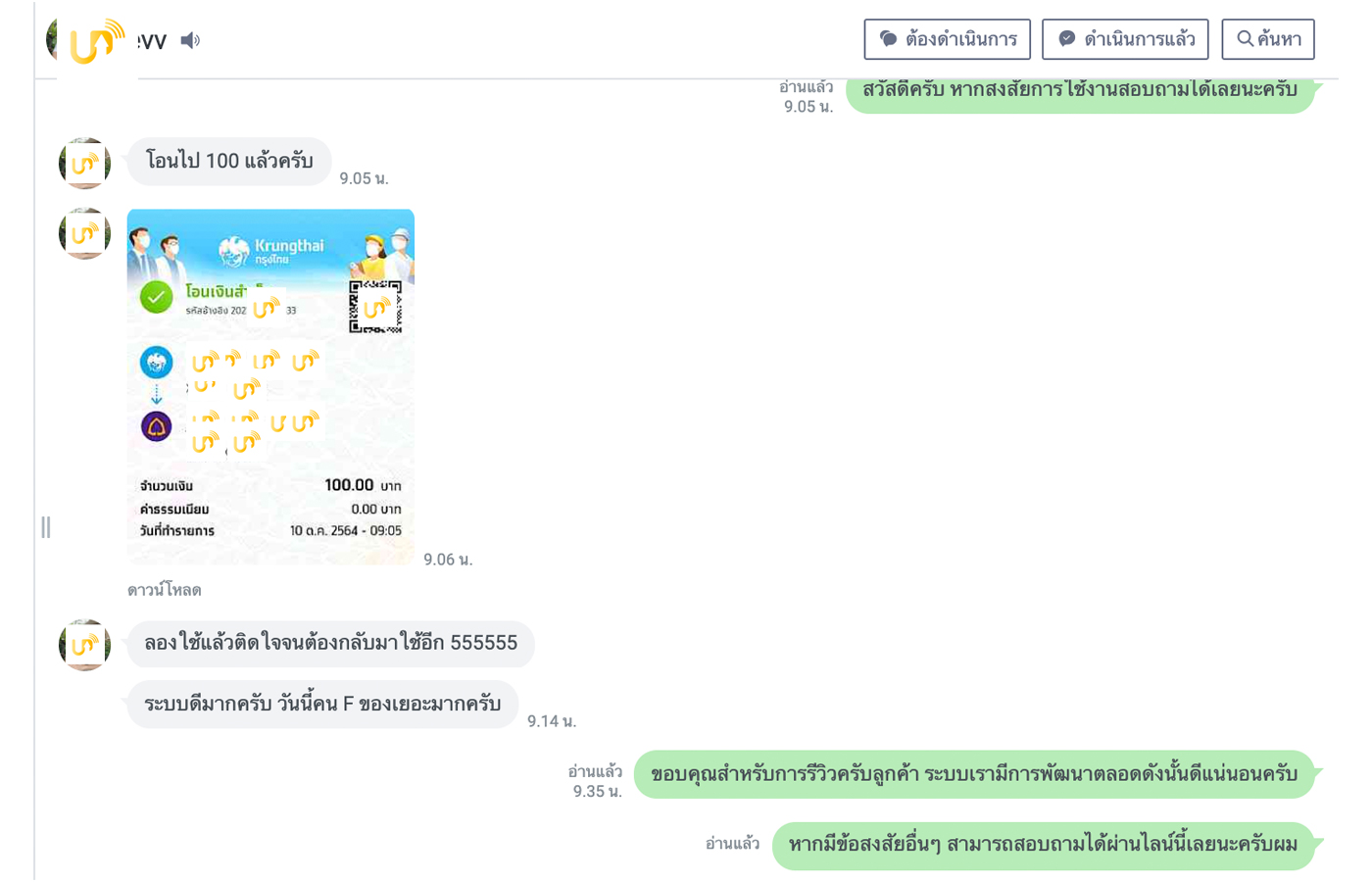Select the หากมีข้อสงสัยอื่นๆ reply bubble
Screen dimensions: 1372x882
pyautogui.click(x=1044, y=845)
